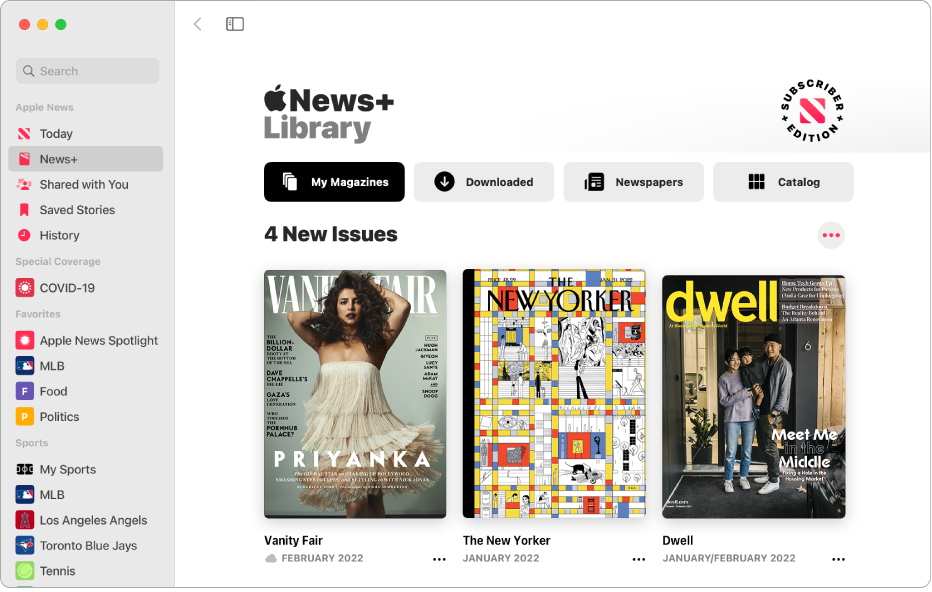Open more options for Dwell
The height and width of the screenshot is (592, 932).
(x=838, y=559)
